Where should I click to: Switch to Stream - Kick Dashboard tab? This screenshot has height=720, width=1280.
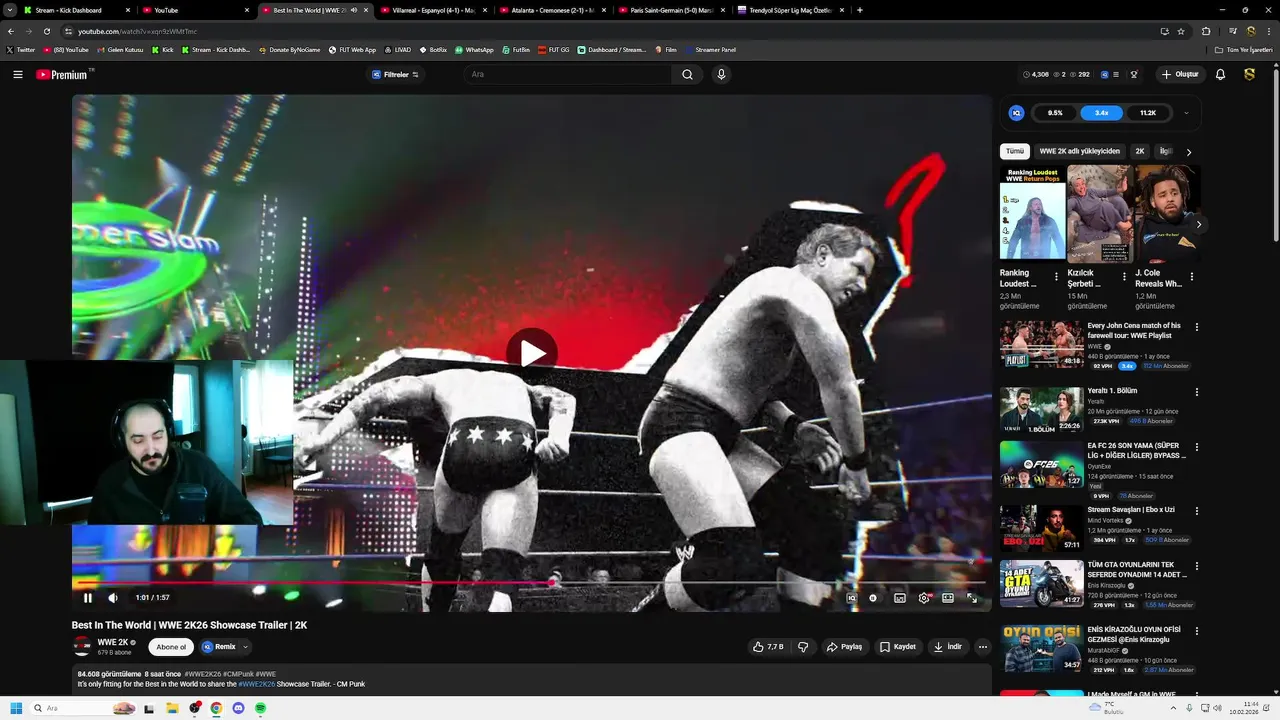pyautogui.click(x=75, y=10)
